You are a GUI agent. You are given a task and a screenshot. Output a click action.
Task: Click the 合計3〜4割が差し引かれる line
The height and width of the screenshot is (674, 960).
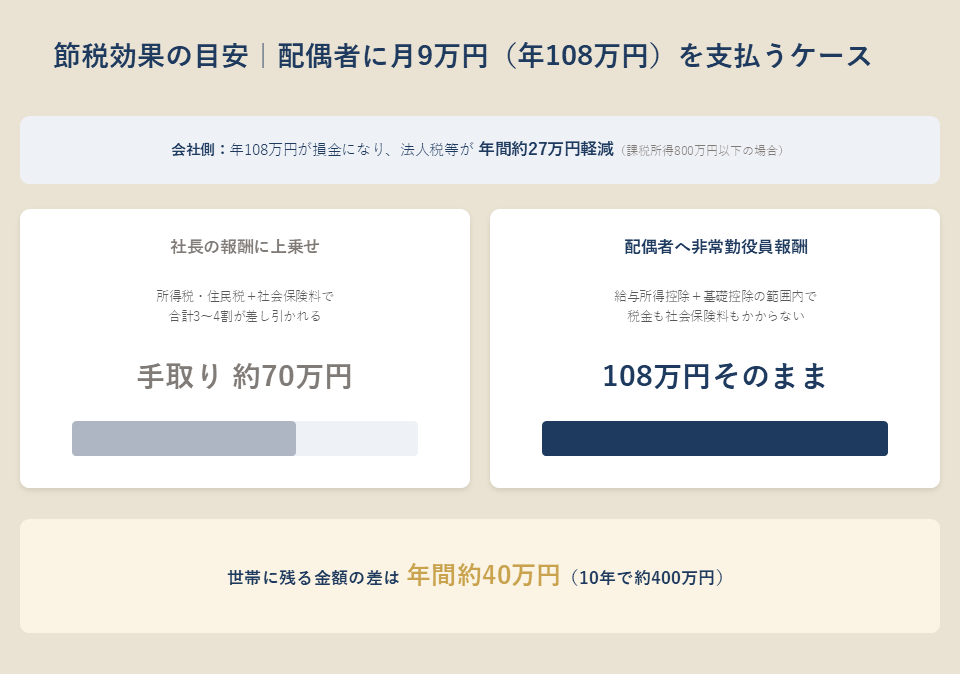tap(245, 316)
